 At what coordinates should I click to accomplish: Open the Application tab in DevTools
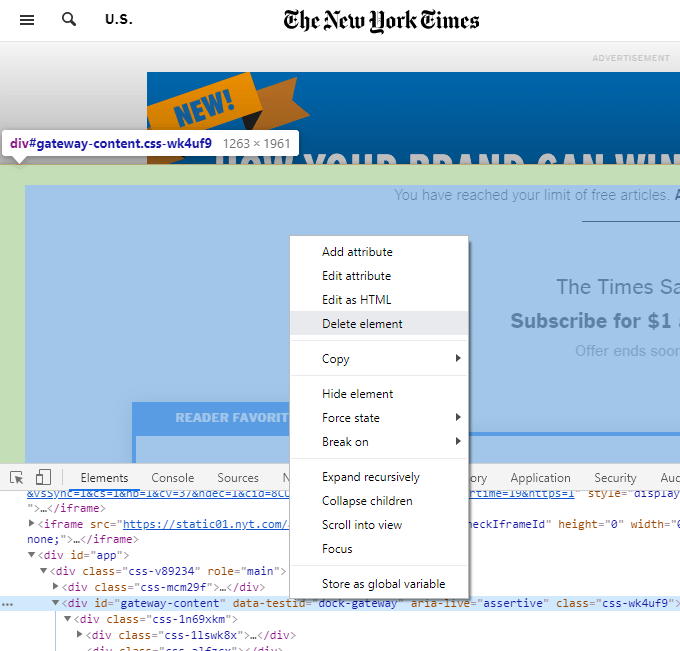tap(540, 478)
